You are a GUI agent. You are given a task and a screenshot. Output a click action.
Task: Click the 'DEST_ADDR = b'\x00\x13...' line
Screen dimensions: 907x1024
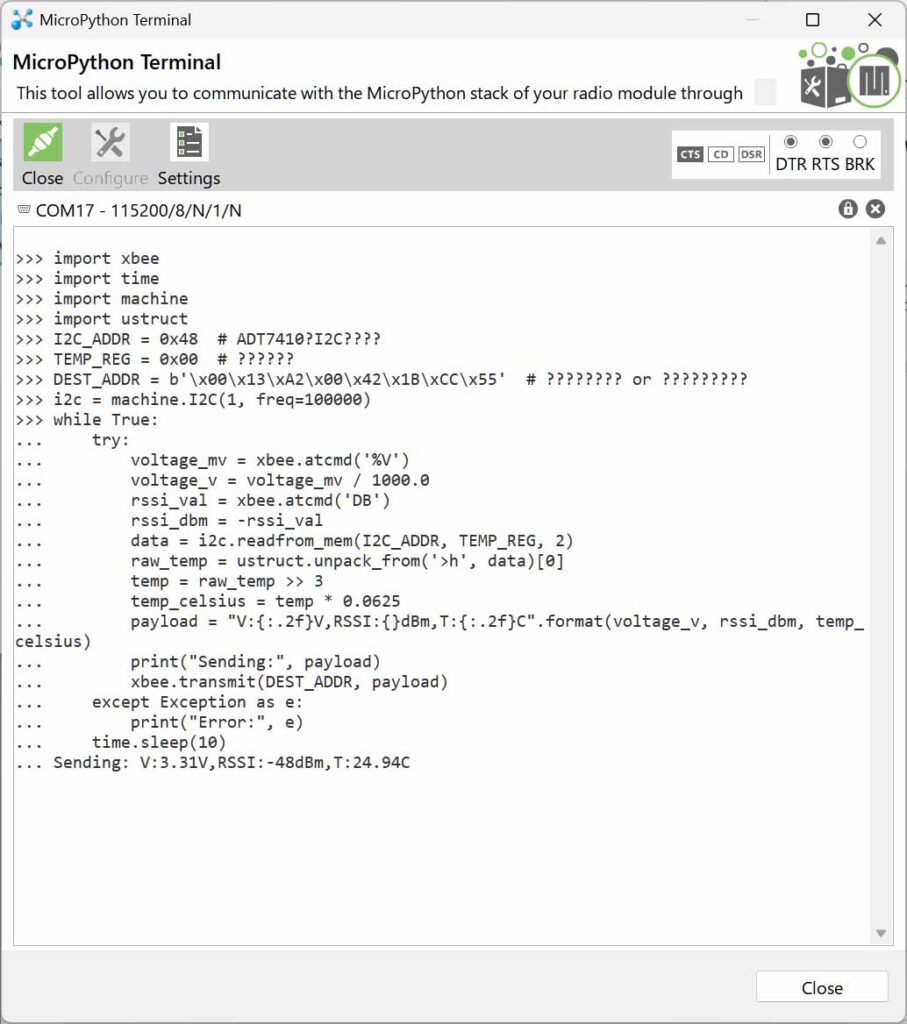pyautogui.click(x=381, y=379)
